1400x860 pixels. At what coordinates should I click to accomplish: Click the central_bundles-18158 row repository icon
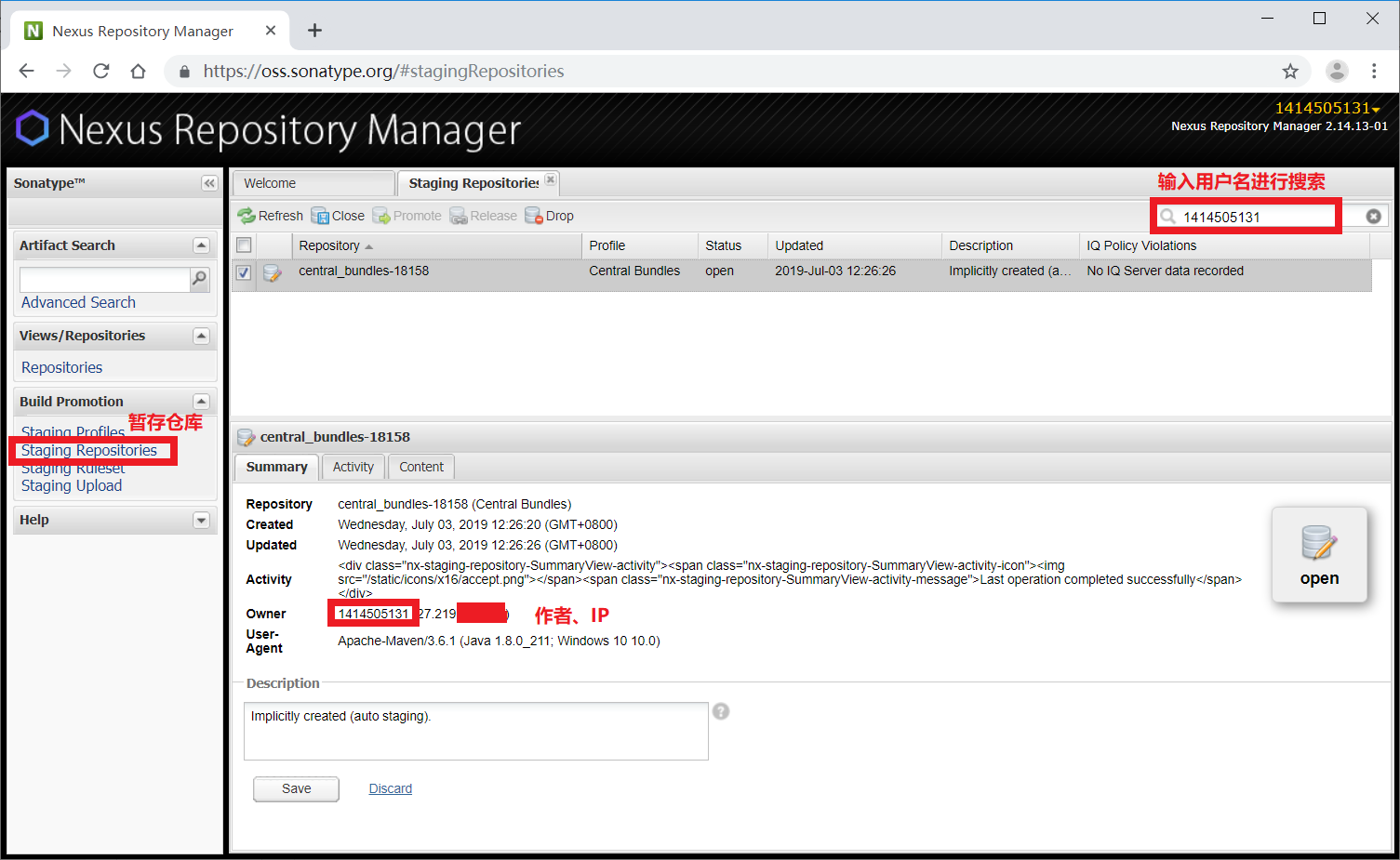273,272
